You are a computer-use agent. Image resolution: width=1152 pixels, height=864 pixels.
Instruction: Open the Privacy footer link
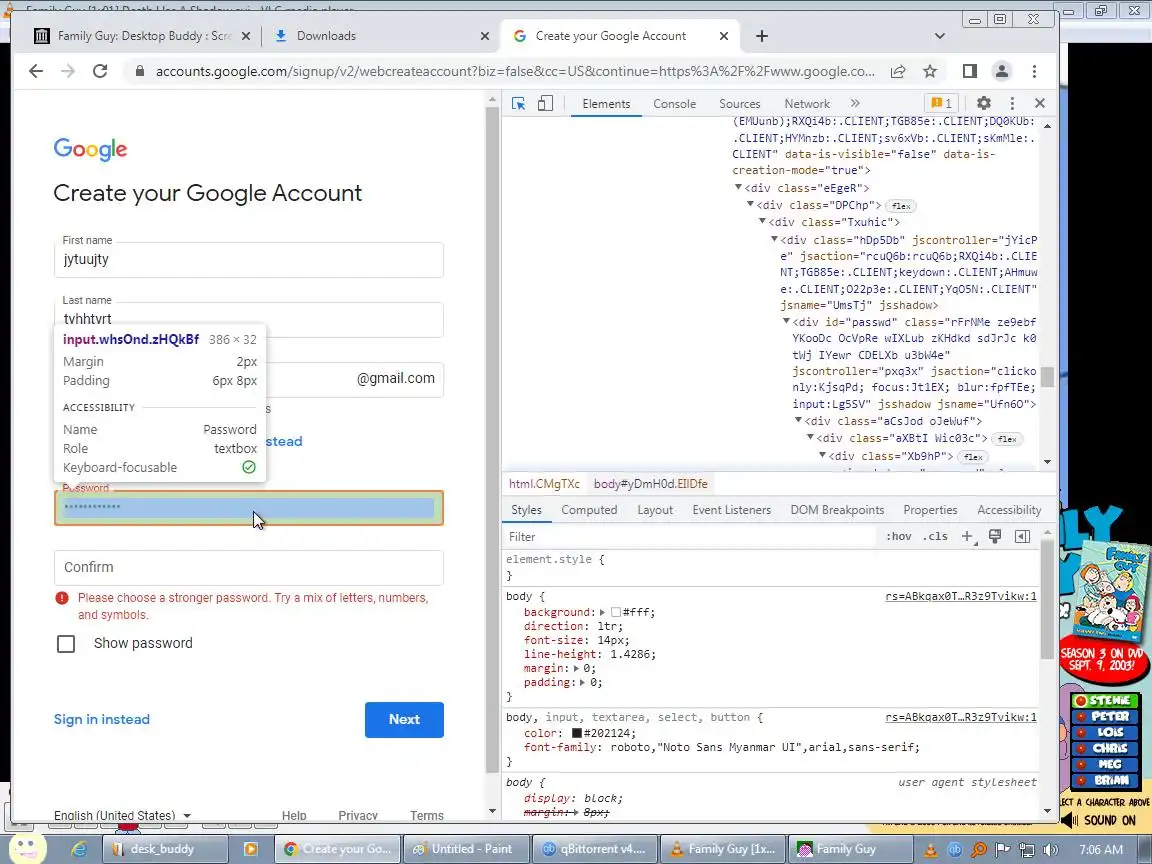[358, 816]
